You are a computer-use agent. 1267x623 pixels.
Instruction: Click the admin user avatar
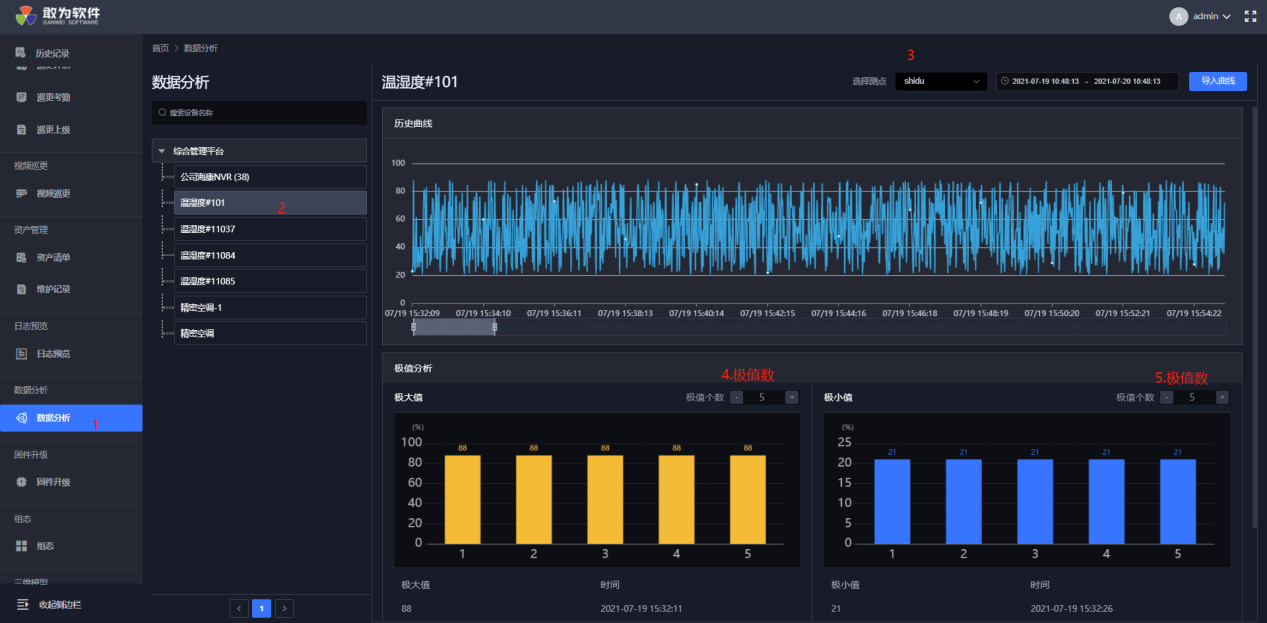pyautogui.click(x=1178, y=16)
